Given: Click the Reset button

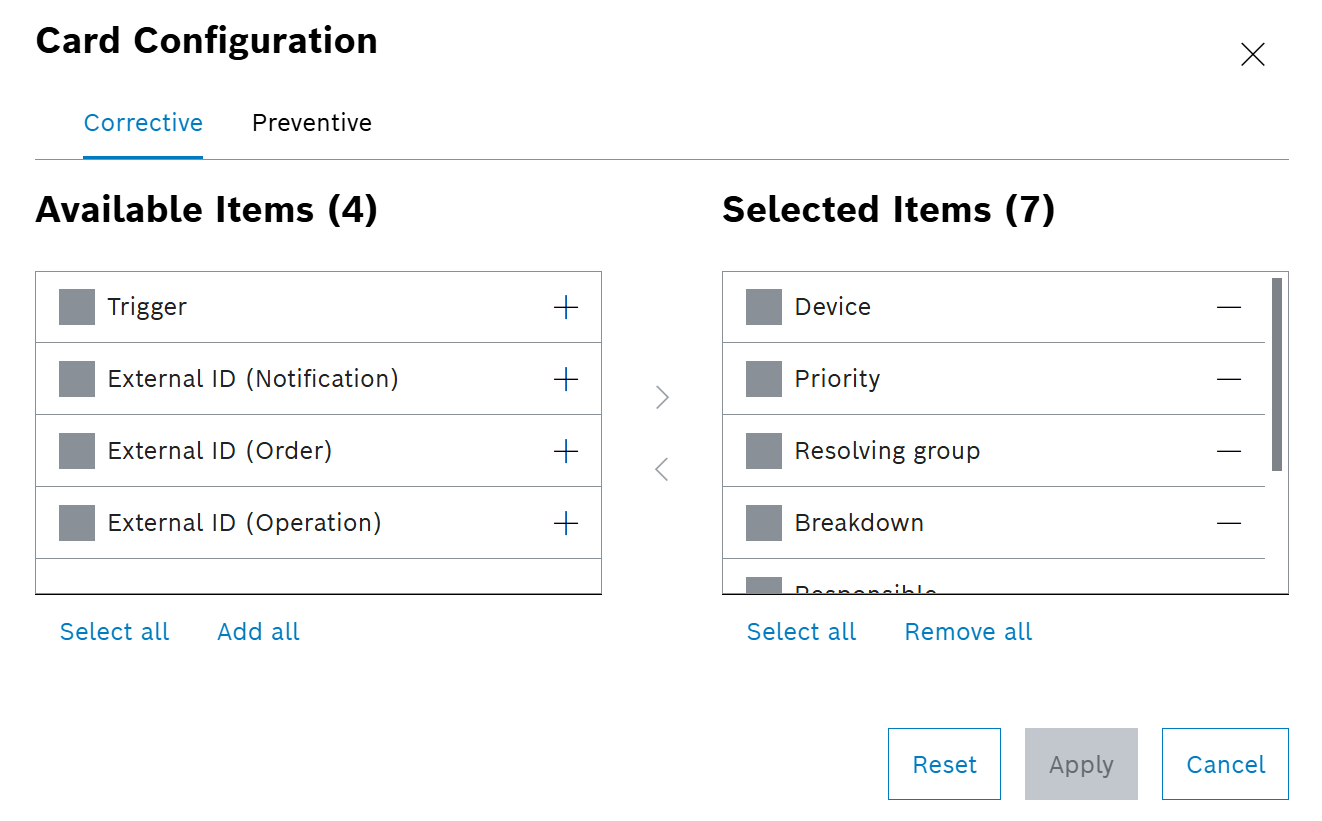Looking at the screenshot, I should pyautogui.click(x=944, y=764).
